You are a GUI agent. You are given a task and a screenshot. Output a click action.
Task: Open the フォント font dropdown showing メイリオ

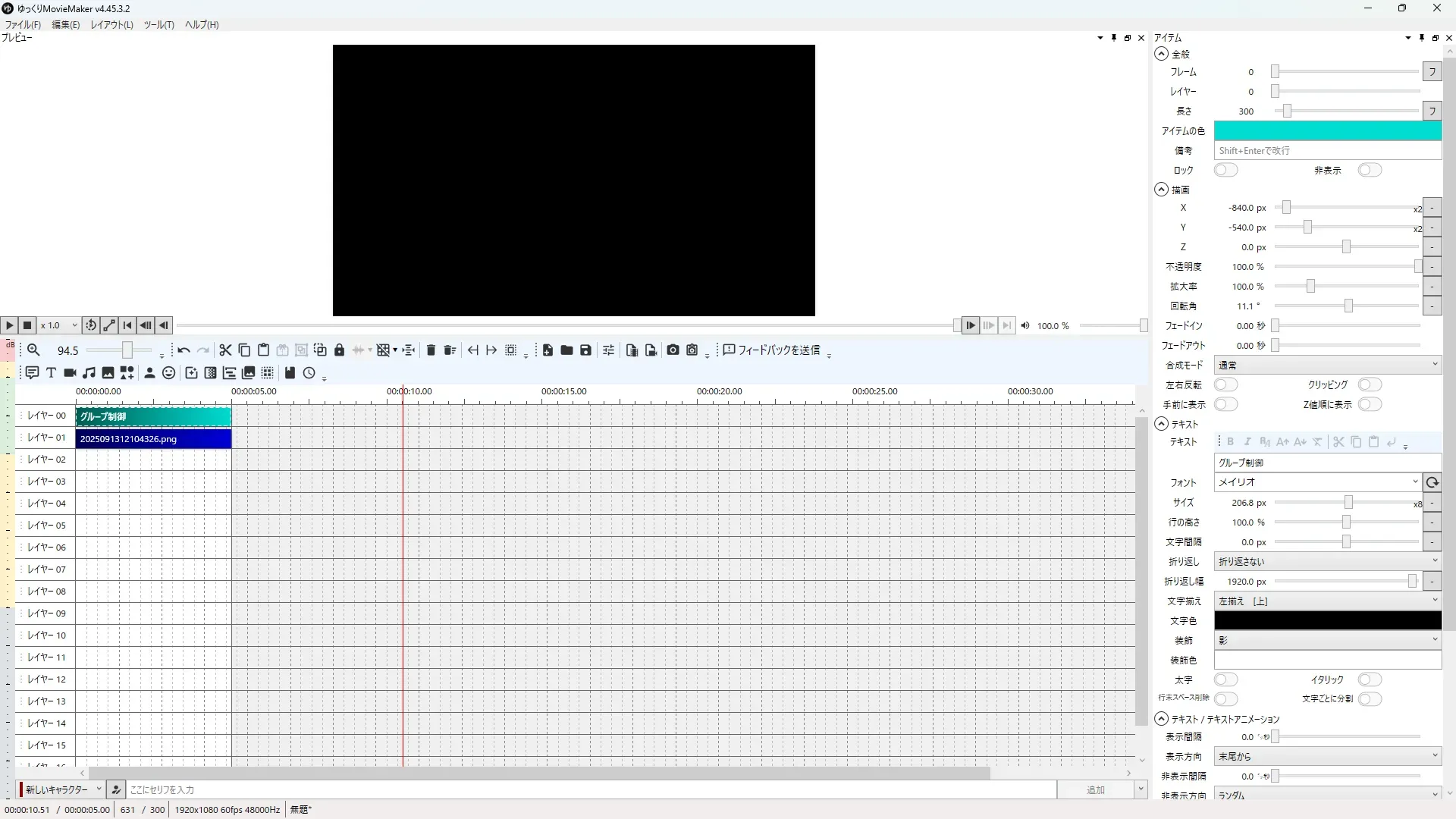1317,482
